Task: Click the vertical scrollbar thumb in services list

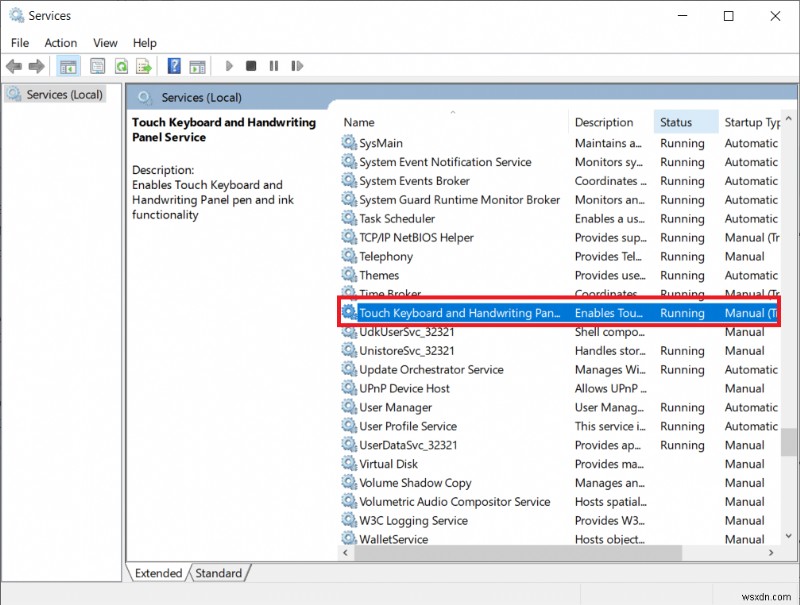Action: tap(790, 440)
